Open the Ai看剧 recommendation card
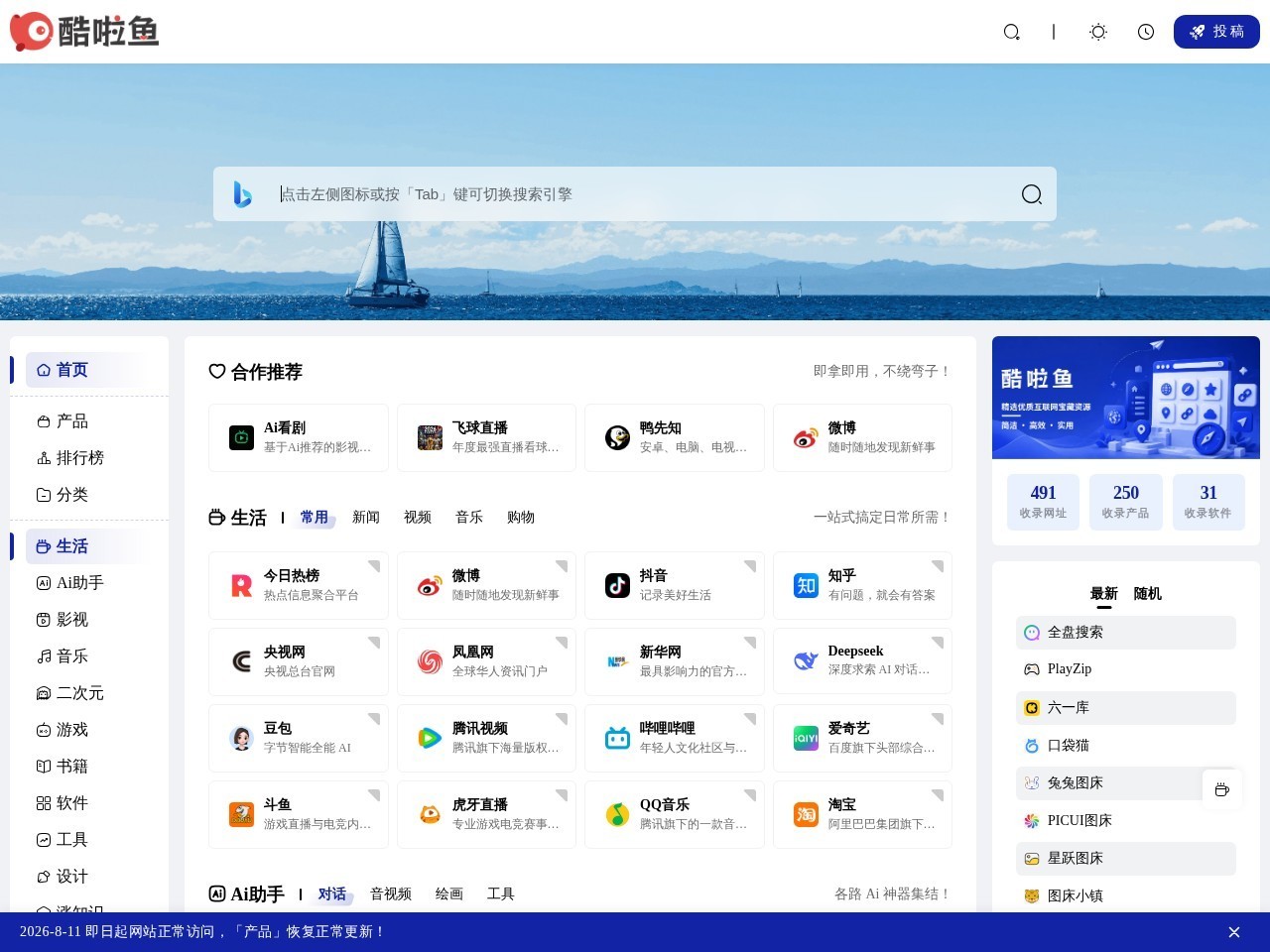This screenshot has width=1270, height=952. [x=299, y=437]
